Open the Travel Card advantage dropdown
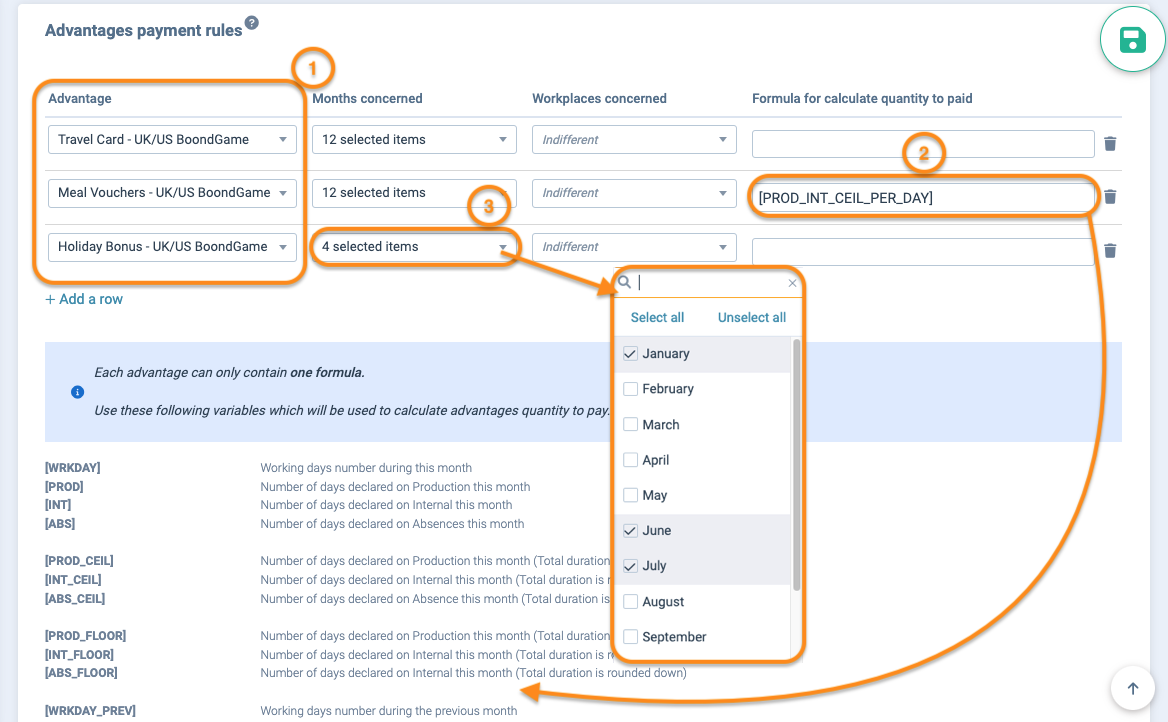Viewport: 1168px width, 722px height. click(172, 140)
